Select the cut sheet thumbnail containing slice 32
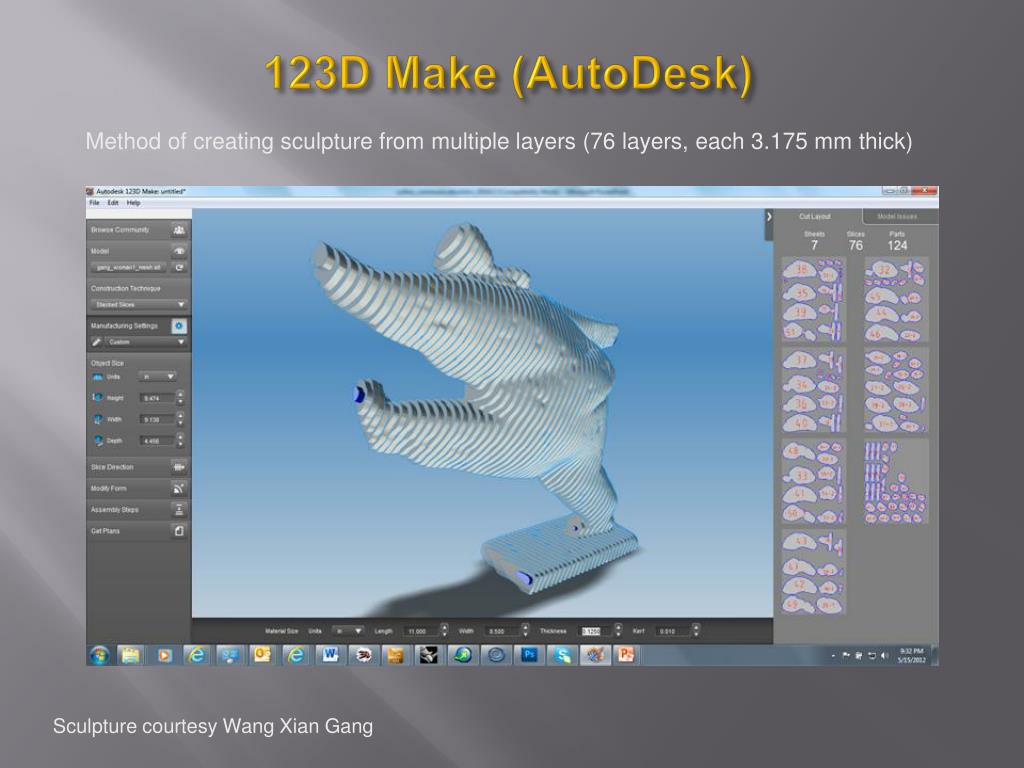 (x=897, y=300)
